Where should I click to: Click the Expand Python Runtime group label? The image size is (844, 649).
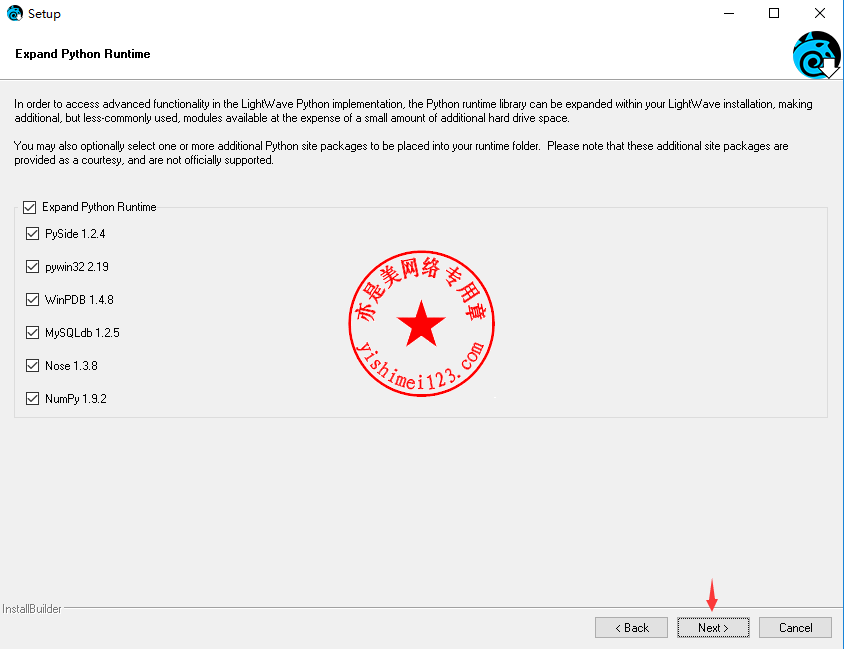[99, 207]
